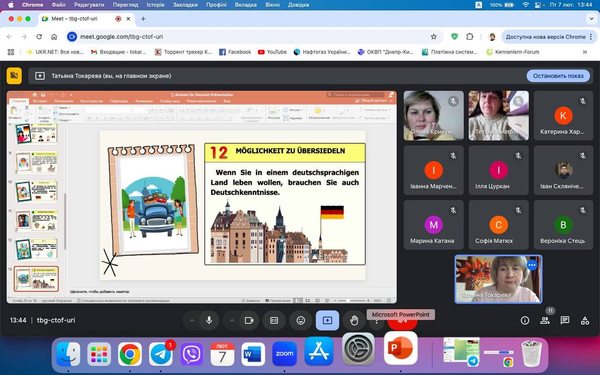Bookmark this page star icon

[434, 37]
